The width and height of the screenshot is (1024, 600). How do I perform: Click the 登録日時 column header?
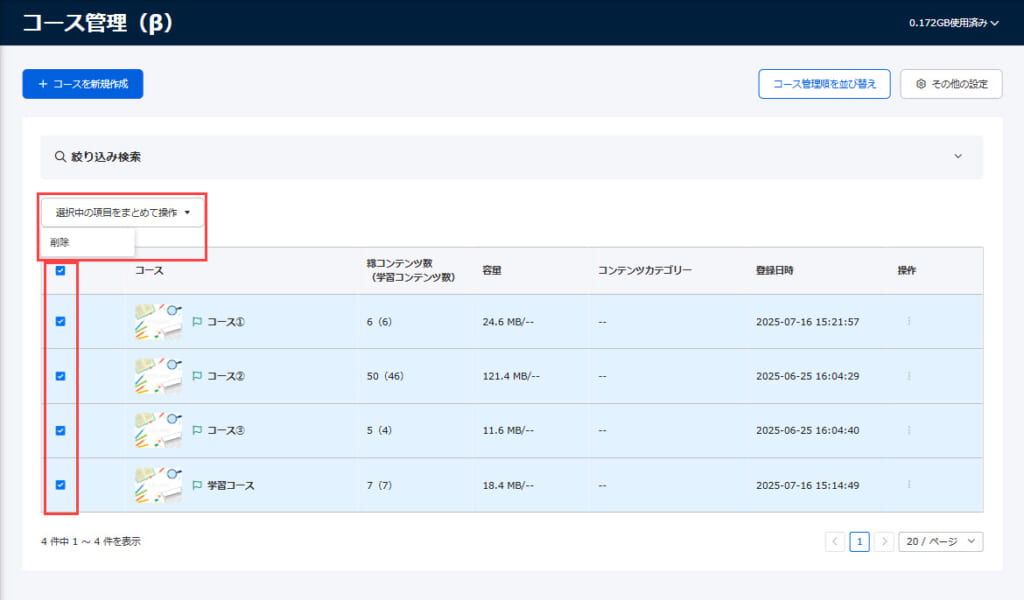(775, 270)
